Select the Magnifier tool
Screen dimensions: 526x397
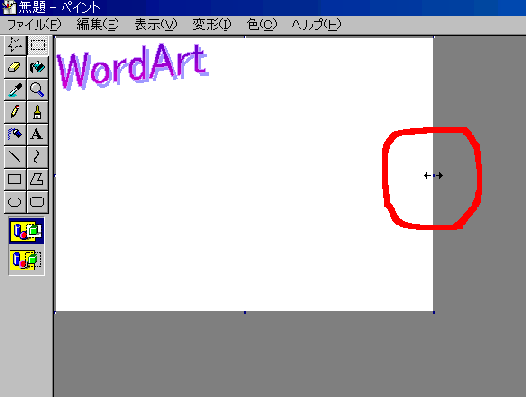pyautogui.click(x=37, y=90)
